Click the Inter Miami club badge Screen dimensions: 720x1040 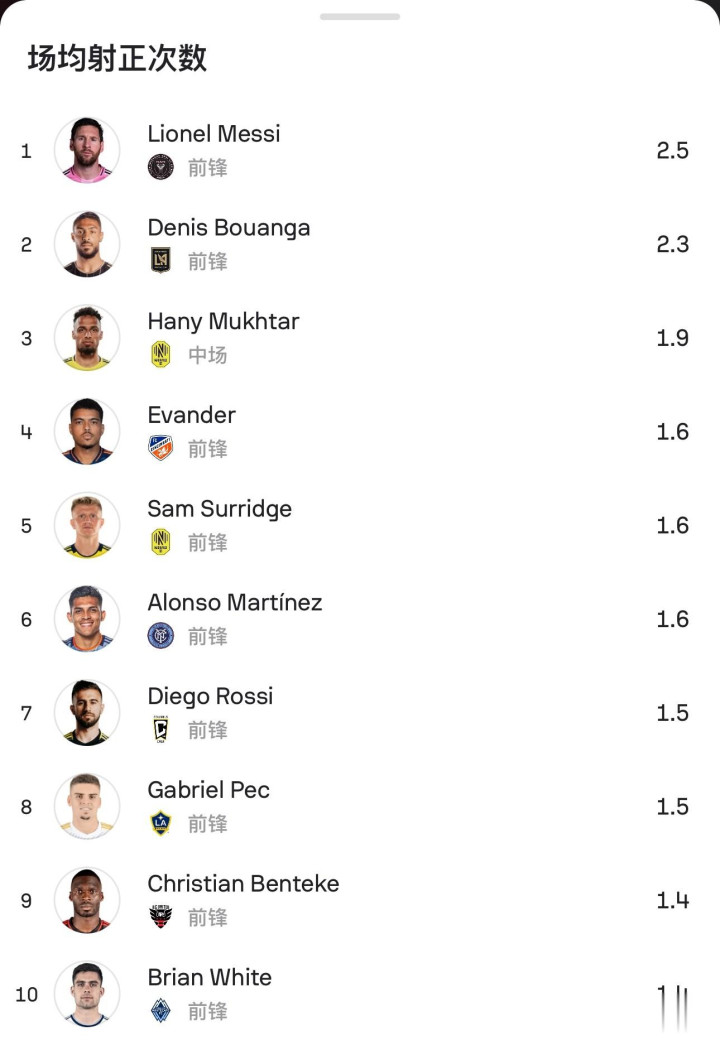(x=160, y=167)
